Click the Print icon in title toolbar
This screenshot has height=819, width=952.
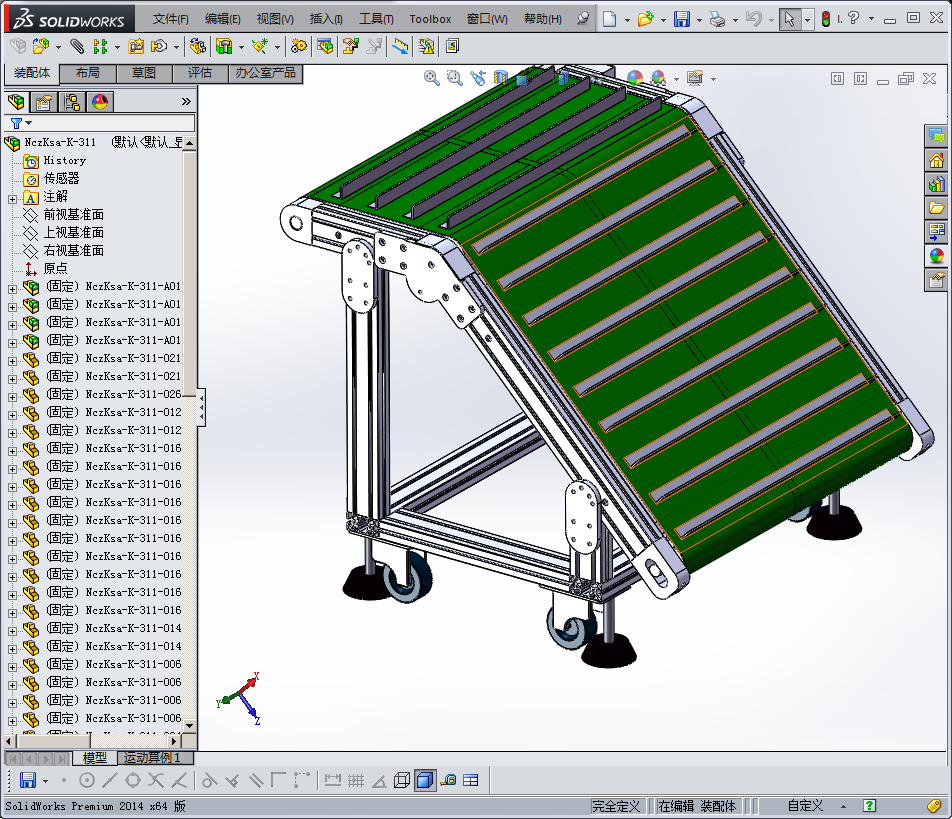pos(718,19)
